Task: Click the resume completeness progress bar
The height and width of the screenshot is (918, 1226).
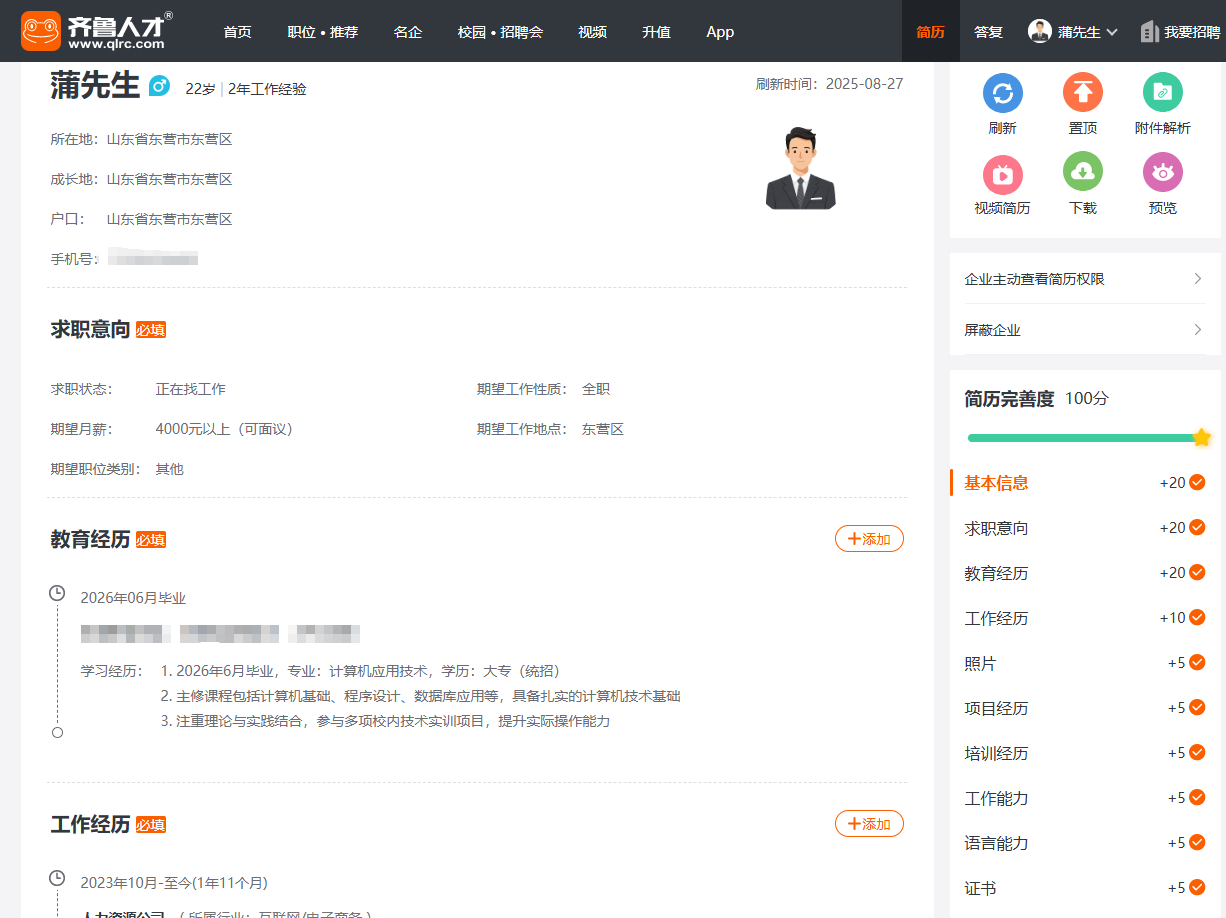Action: (x=1080, y=438)
